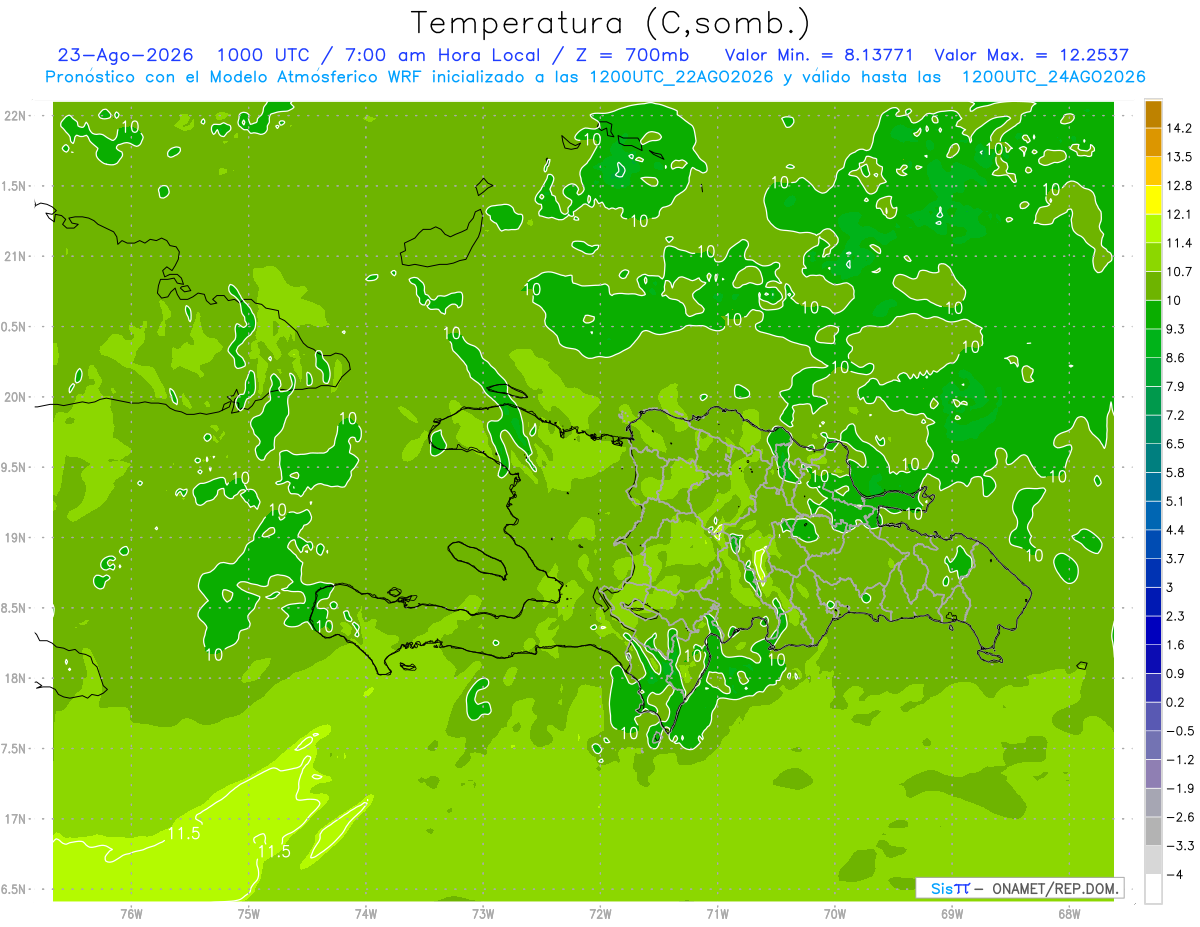This screenshot has height=927, width=1200.
Task: Pick the yellow colorbar band between 12.1 and 12.8
Action: point(1153,200)
